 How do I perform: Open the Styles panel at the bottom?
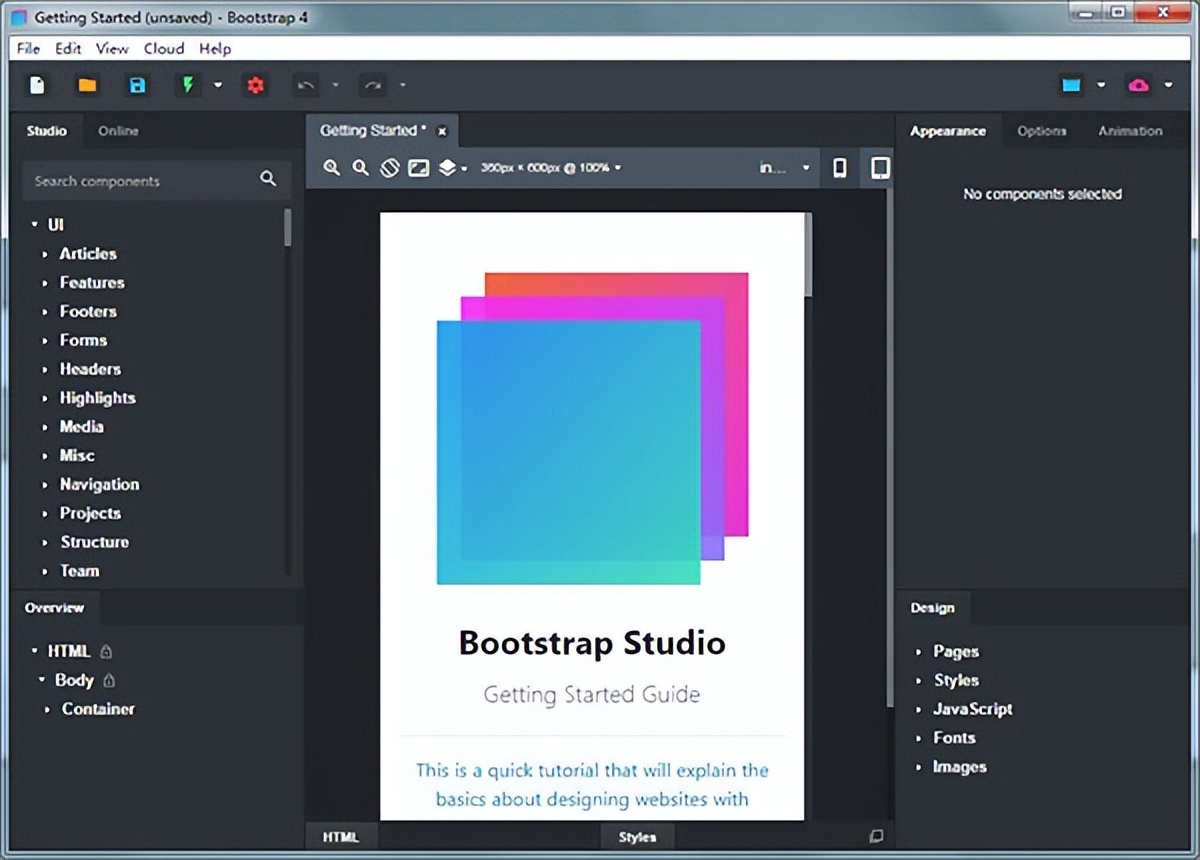637,837
